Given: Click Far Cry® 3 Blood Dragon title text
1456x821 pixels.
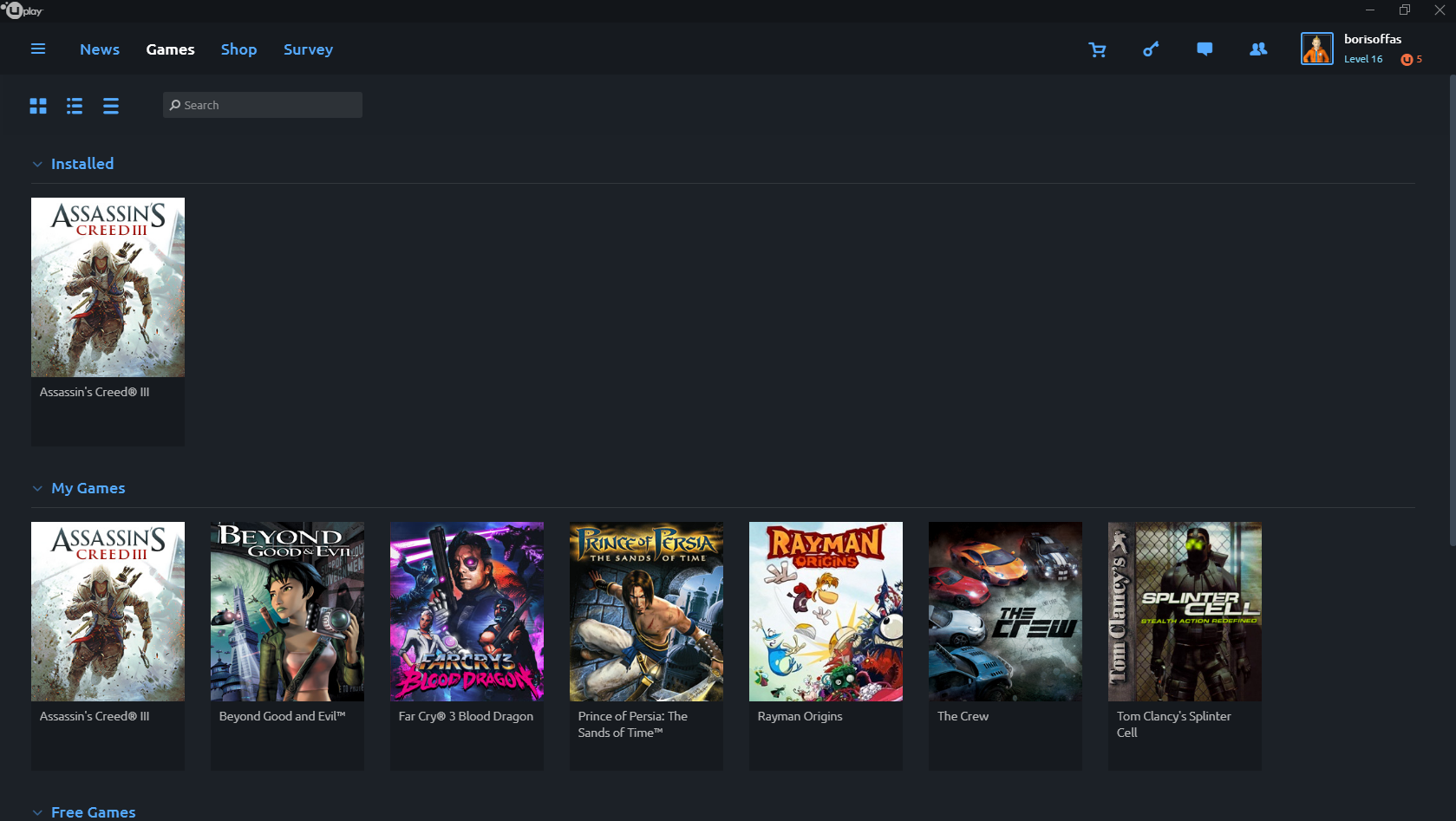Looking at the screenshot, I should 466,716.
